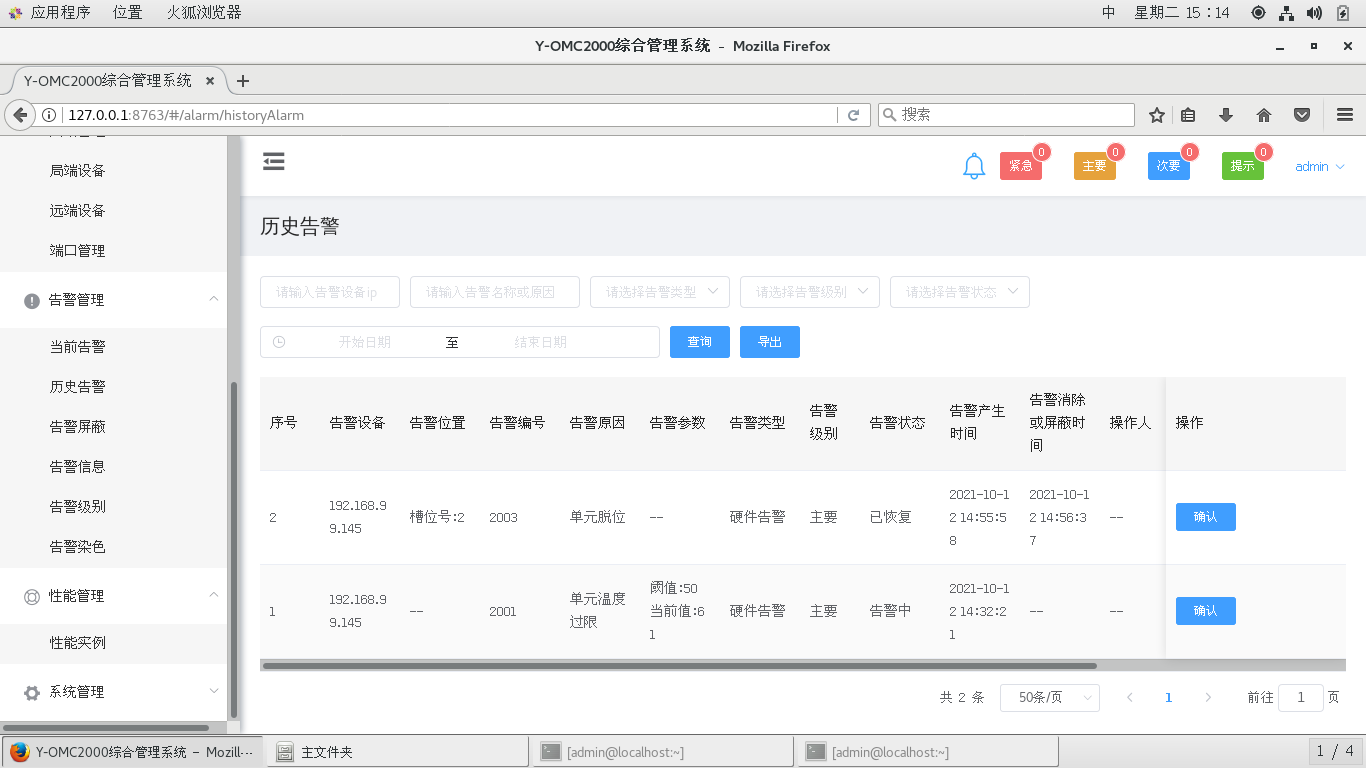
Task: Collapse sidebar using the hamburger menu icon
Action: tap(274, 161)
